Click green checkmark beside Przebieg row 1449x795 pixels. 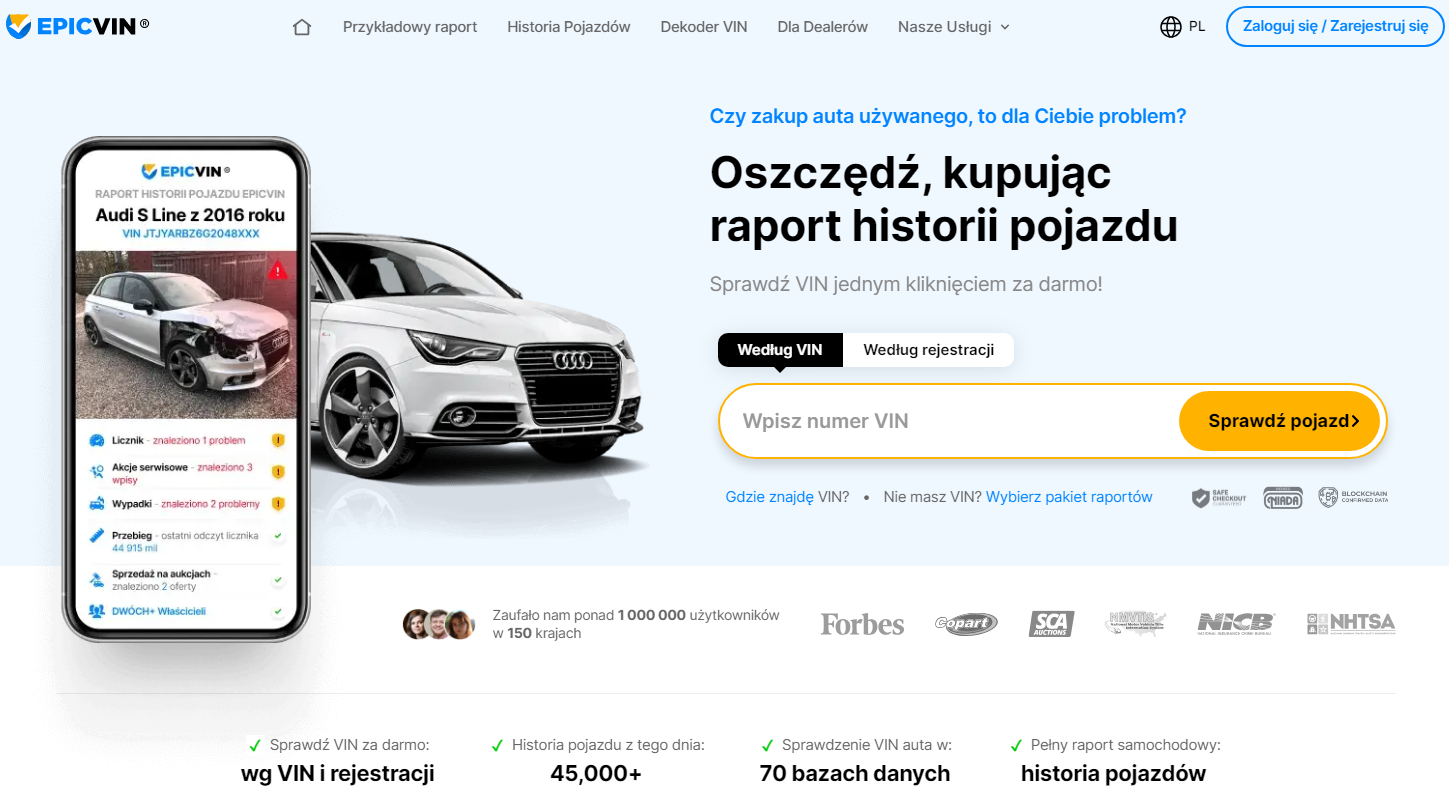click(278, 536)
